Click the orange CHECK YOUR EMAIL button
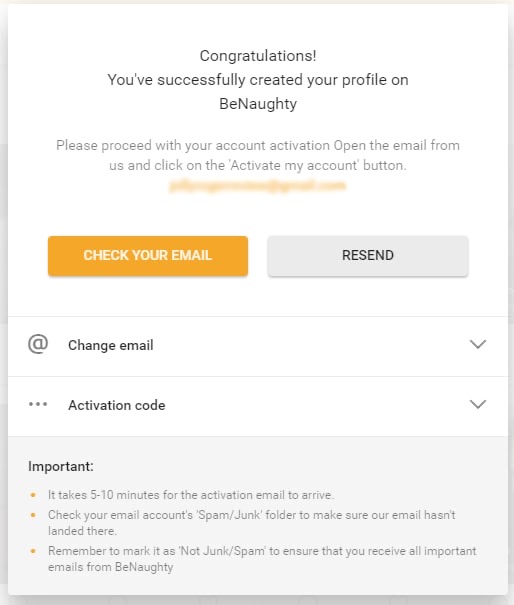514x605 pixels. click(148, 256)
